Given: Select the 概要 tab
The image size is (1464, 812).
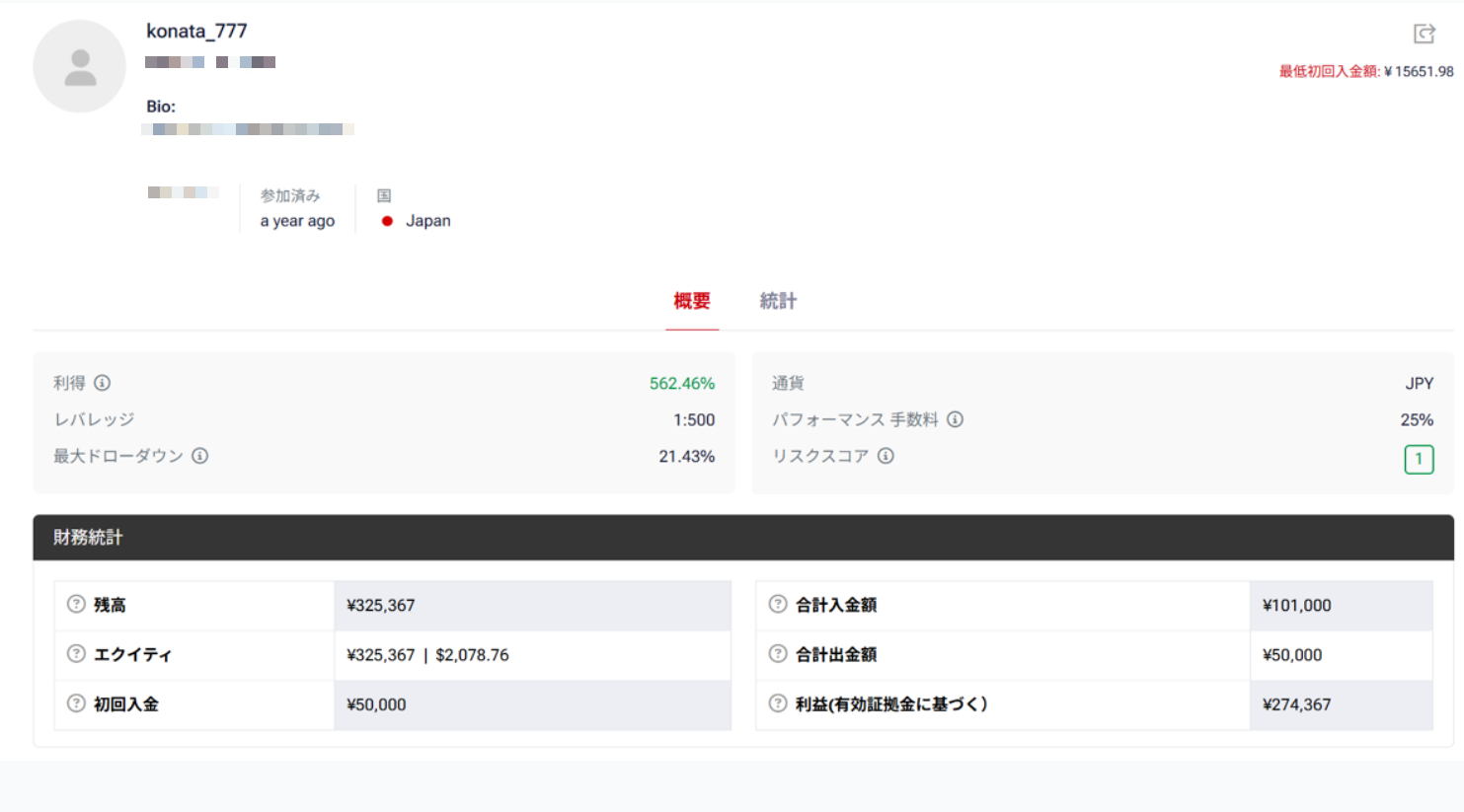Looking at the screenshot, I should click(x=692, y=301).
